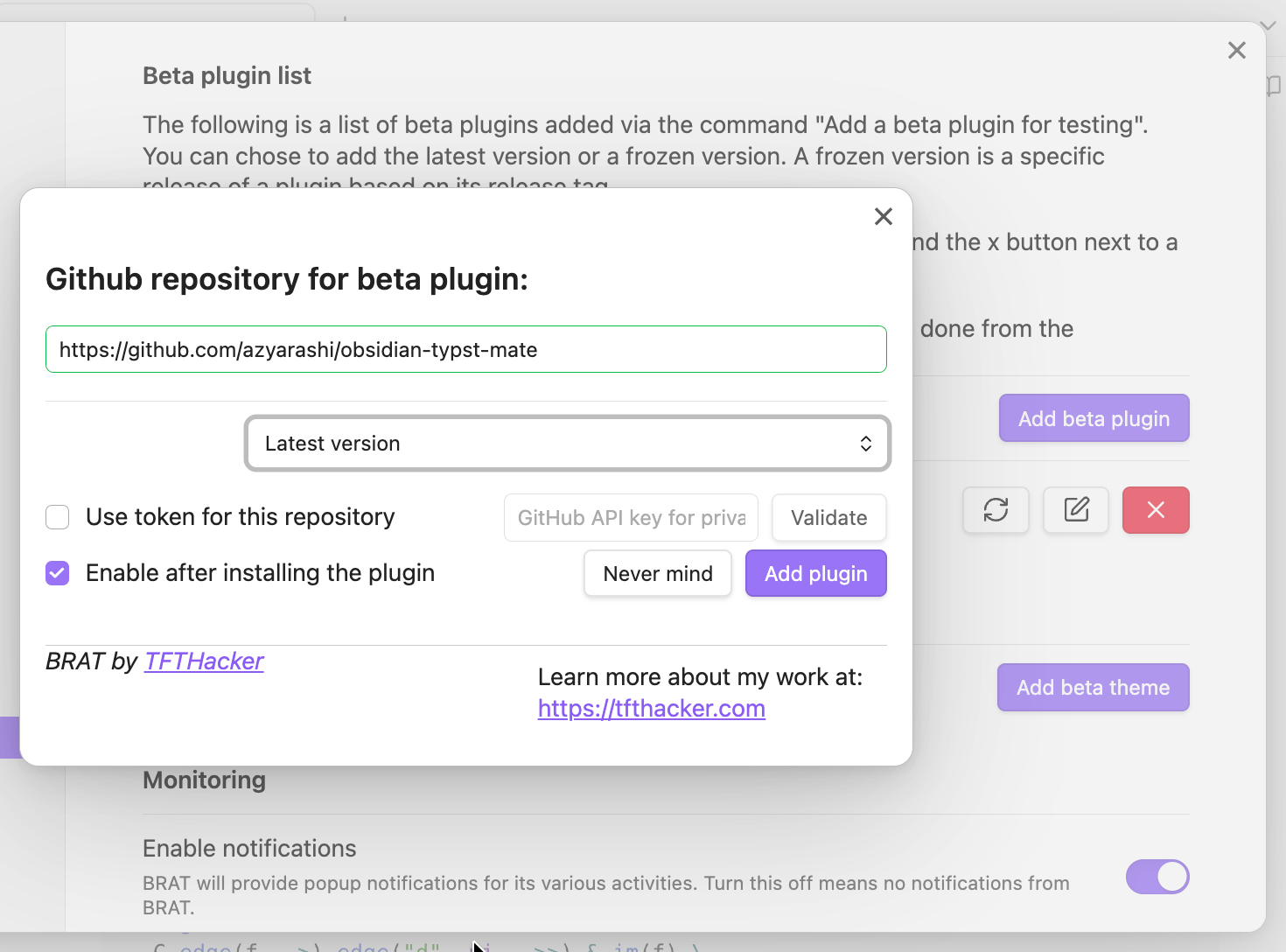This screenshot has width=1286, height=952.
Task: Edit the beta plugin entry
Action: [1075, 510]
